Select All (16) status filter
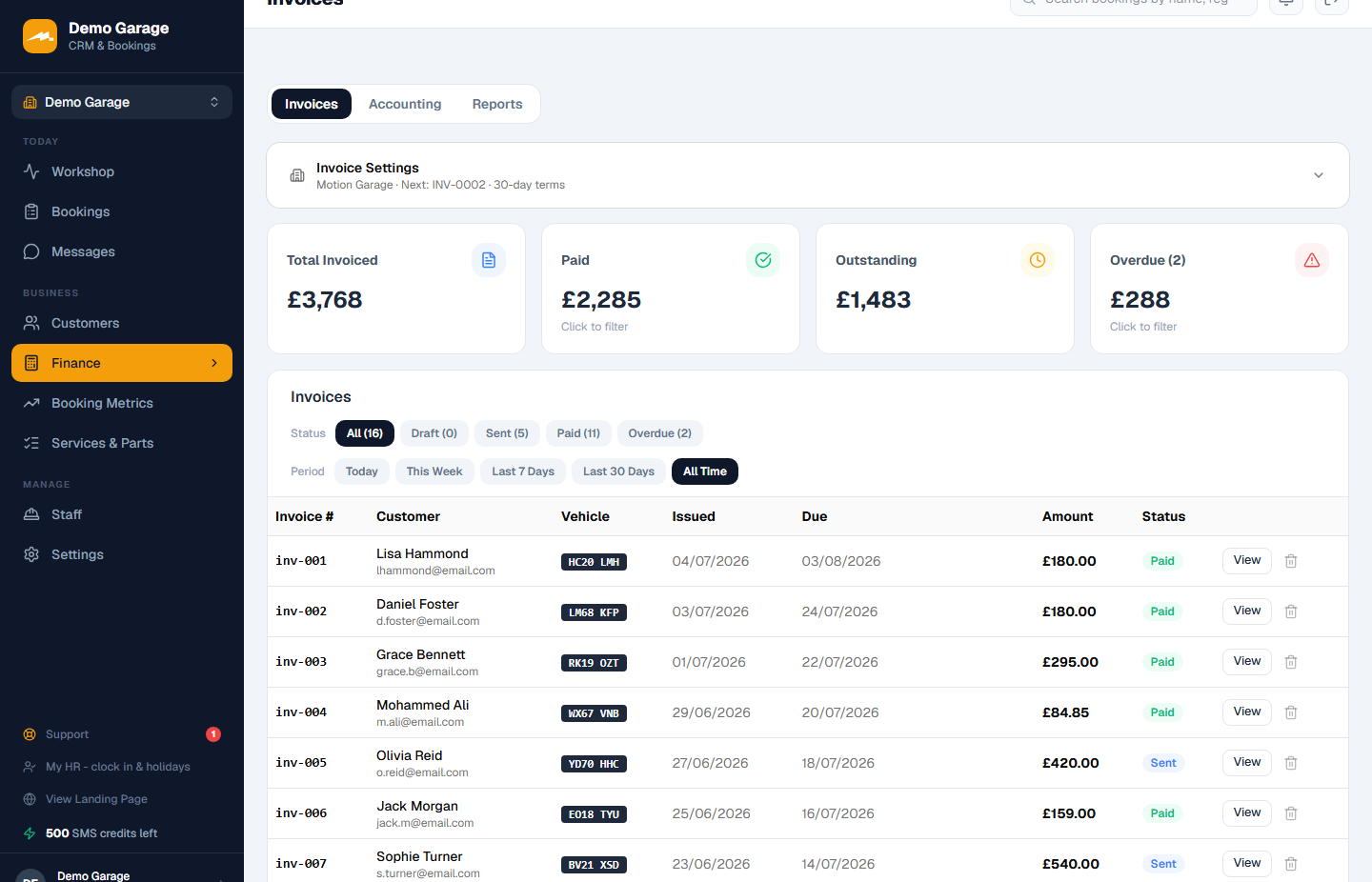The image size is (1372, 882). [365, 433]
